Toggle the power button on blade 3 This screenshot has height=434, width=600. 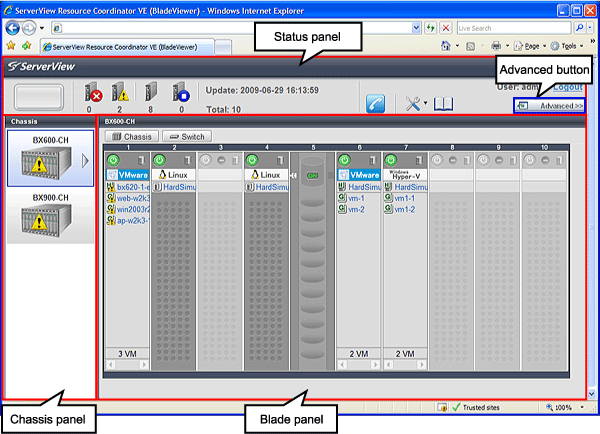[x=206, y=160]
